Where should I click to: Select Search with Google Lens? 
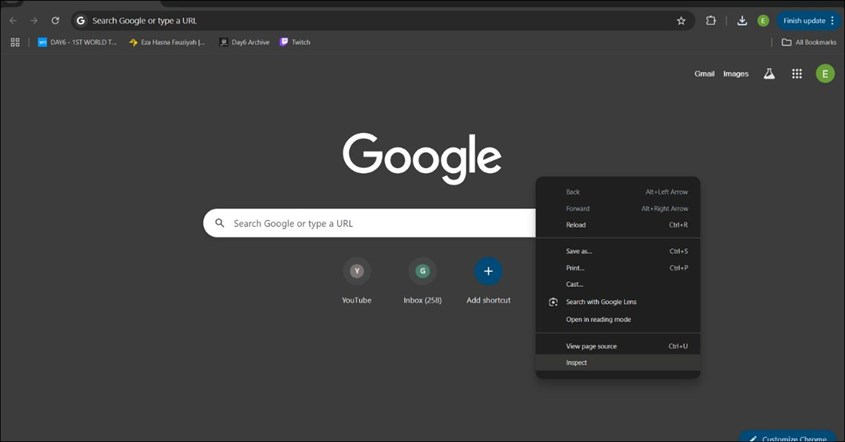point(618,302)
